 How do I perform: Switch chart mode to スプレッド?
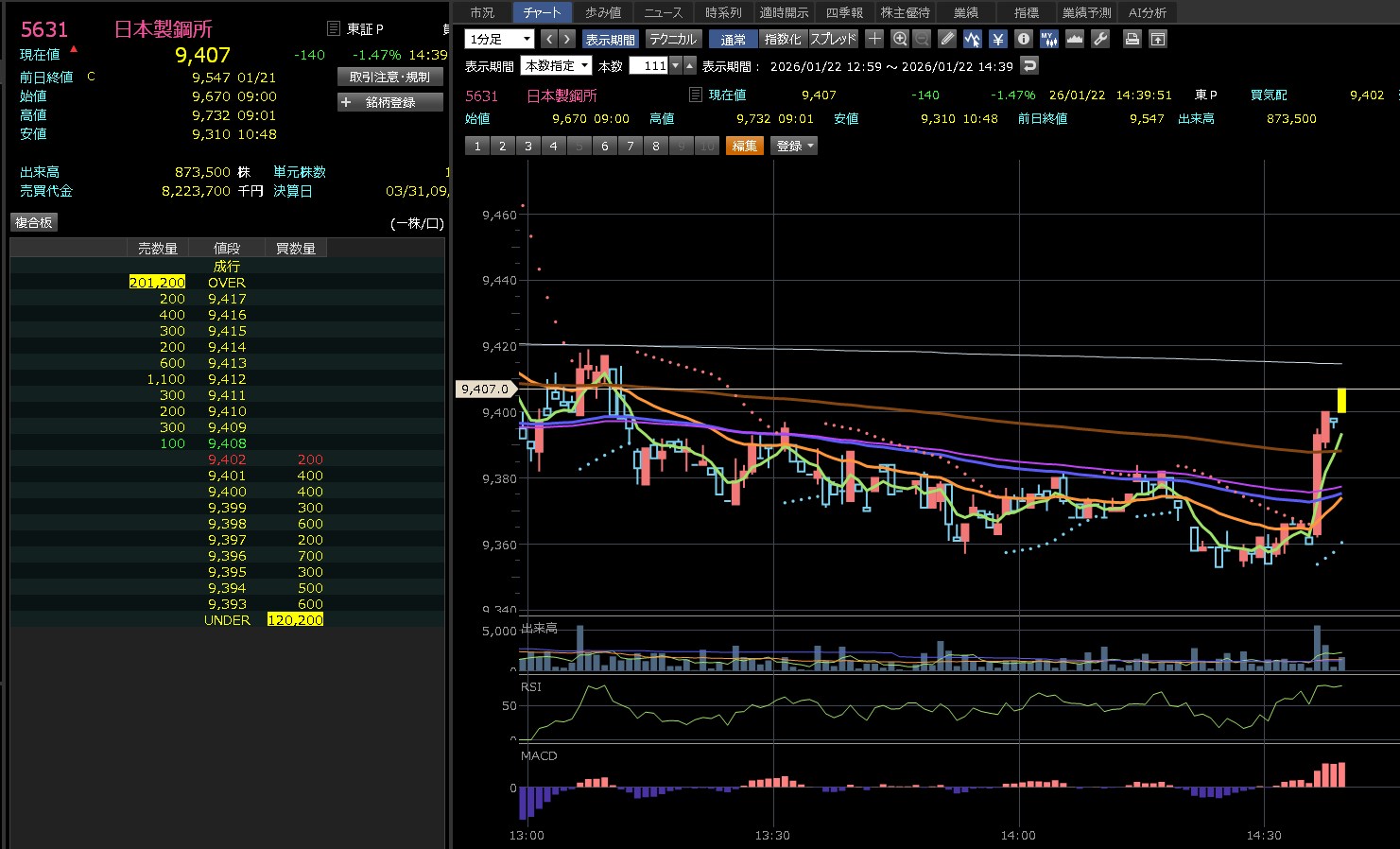[x=833, y=40]
